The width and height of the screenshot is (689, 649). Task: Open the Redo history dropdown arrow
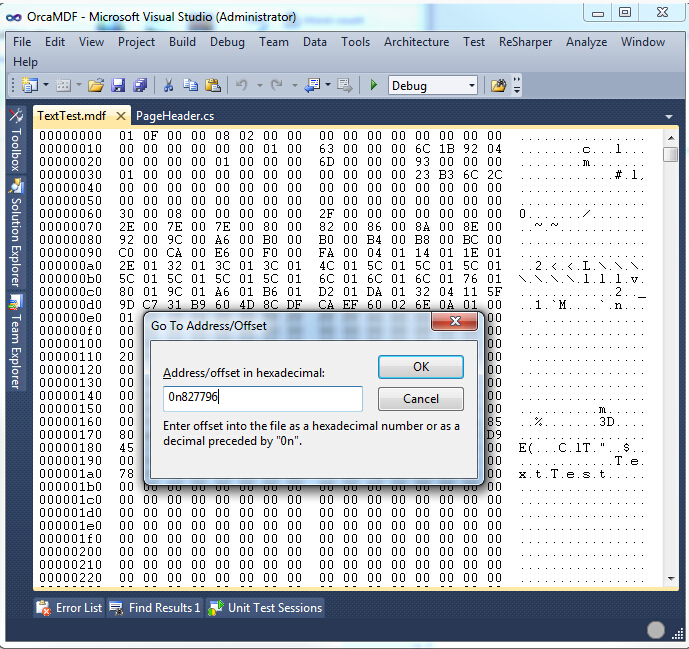click(x=294, y=85)
